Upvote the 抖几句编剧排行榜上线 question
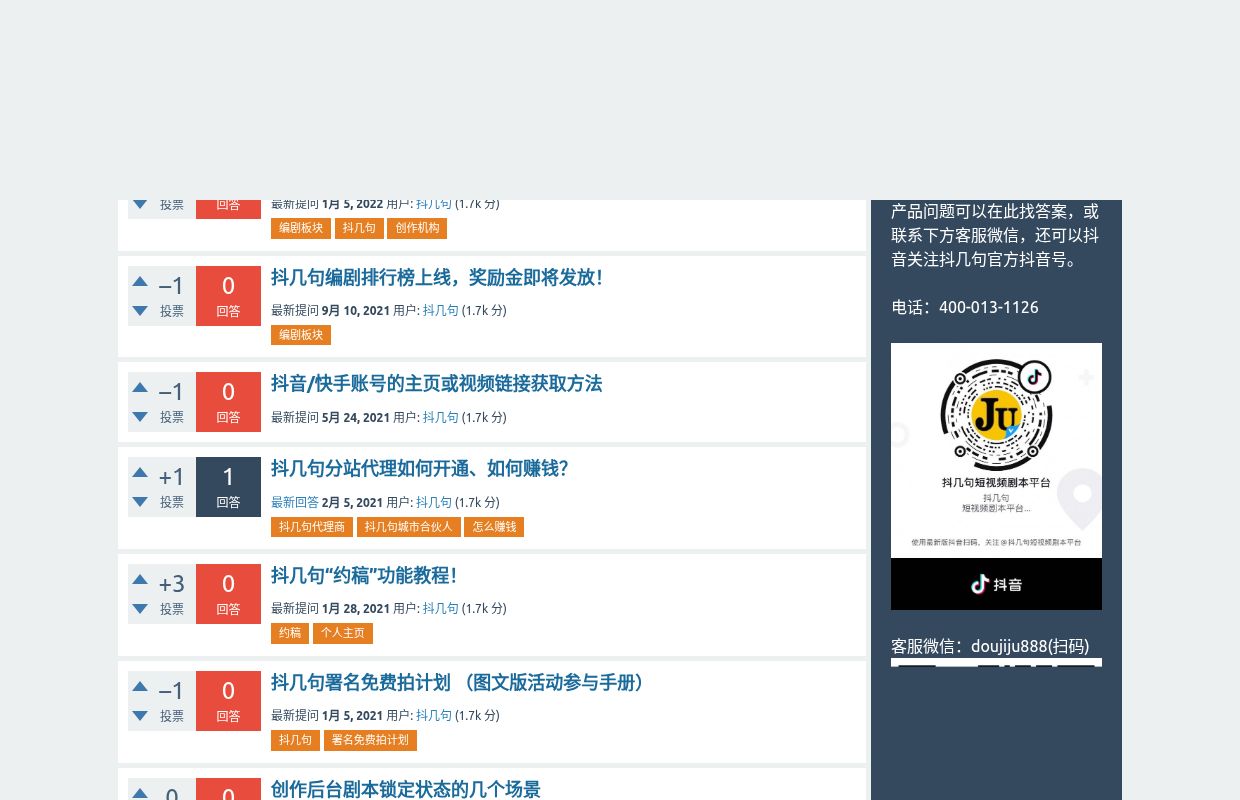Screen dimensions: 1240x800 (x=140, y=282)
